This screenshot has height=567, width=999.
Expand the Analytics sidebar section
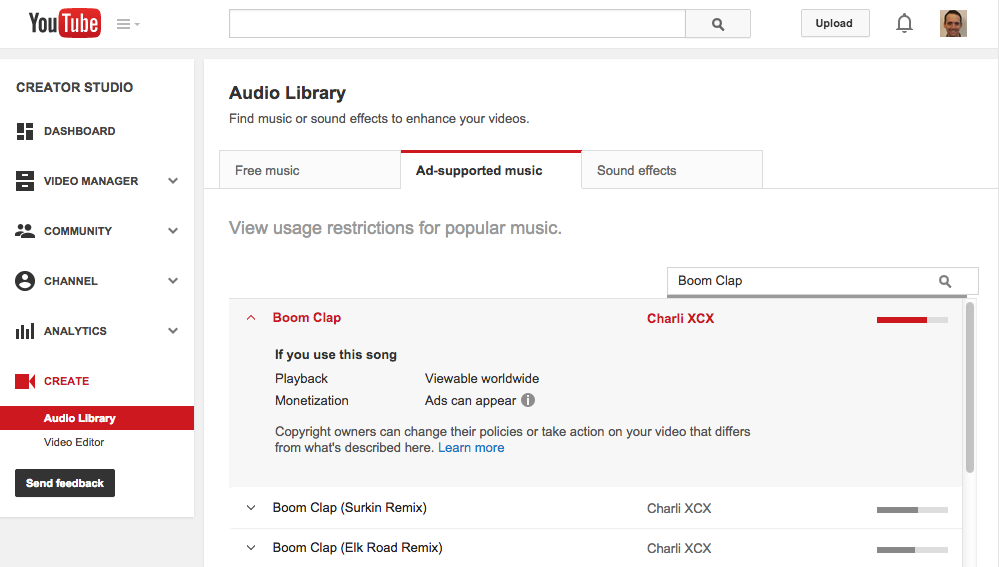173,331
